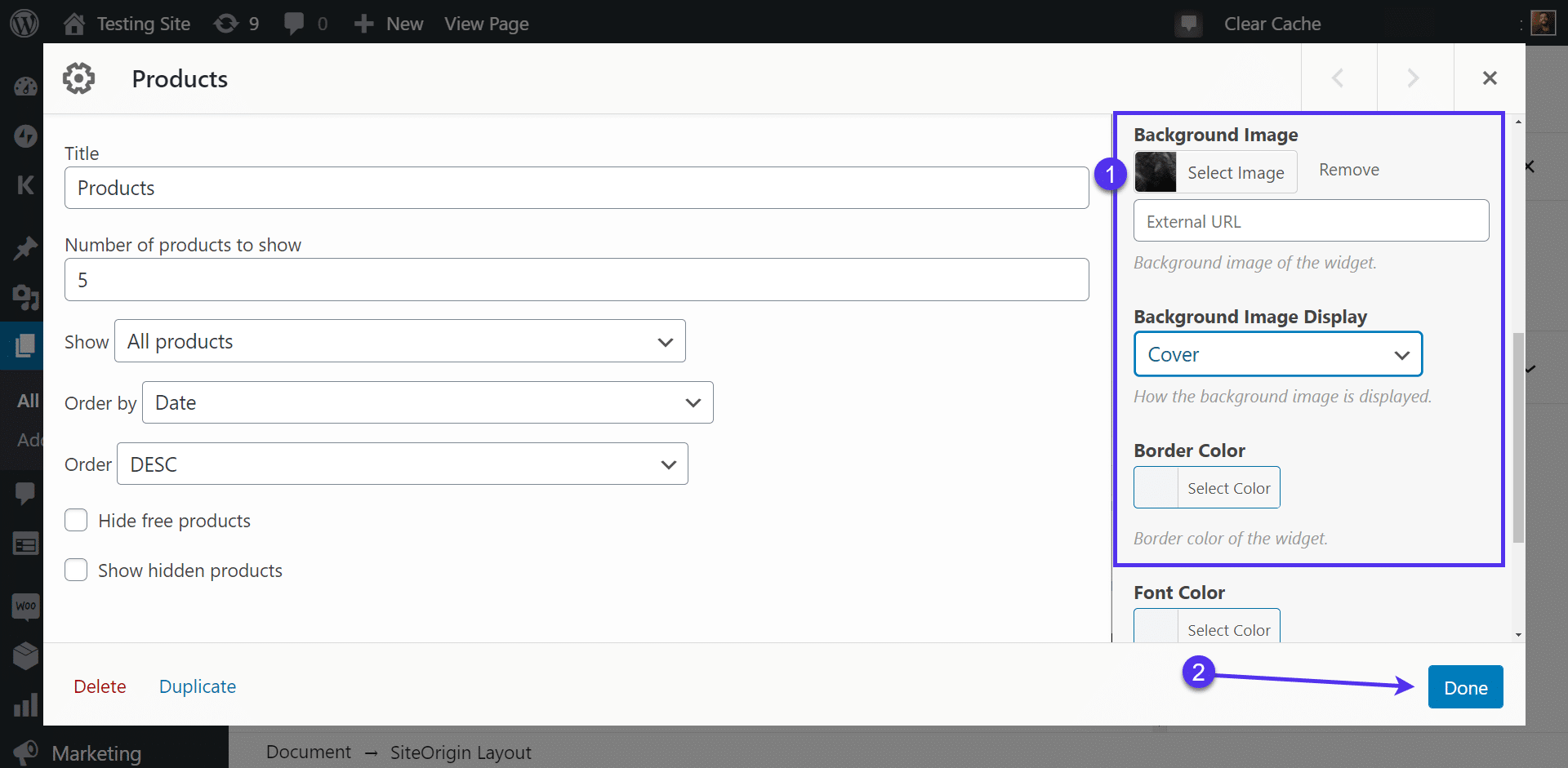Open the analytics bar chart icon in the sidebar
Viewport: 1568px width, 768px height.
coord(24,705)
